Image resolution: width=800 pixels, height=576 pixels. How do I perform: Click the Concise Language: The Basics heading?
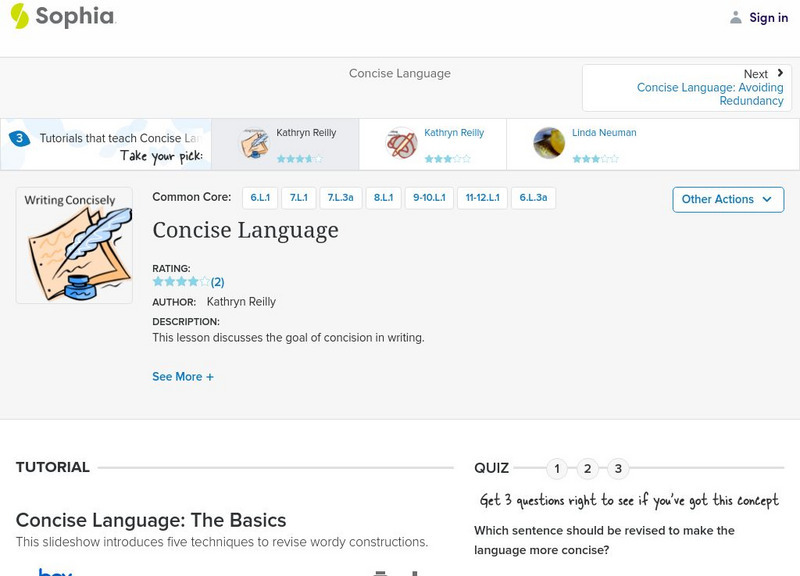pyautogui.click(x=151, y=520)
